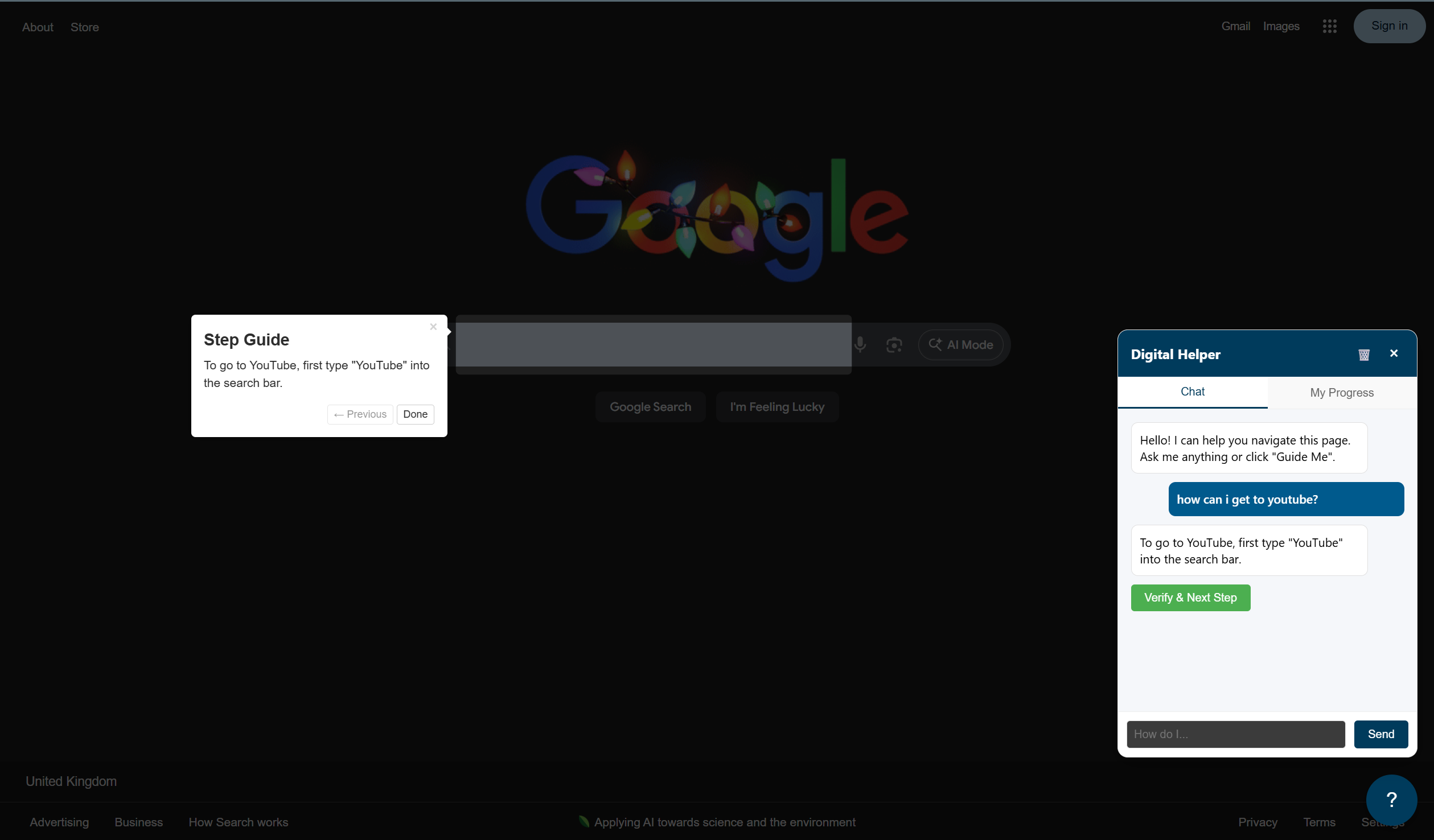Click the I'm Feeling Lucky button
The image size is (1434, 840).
pyautogui.click(x=777, y=407)
